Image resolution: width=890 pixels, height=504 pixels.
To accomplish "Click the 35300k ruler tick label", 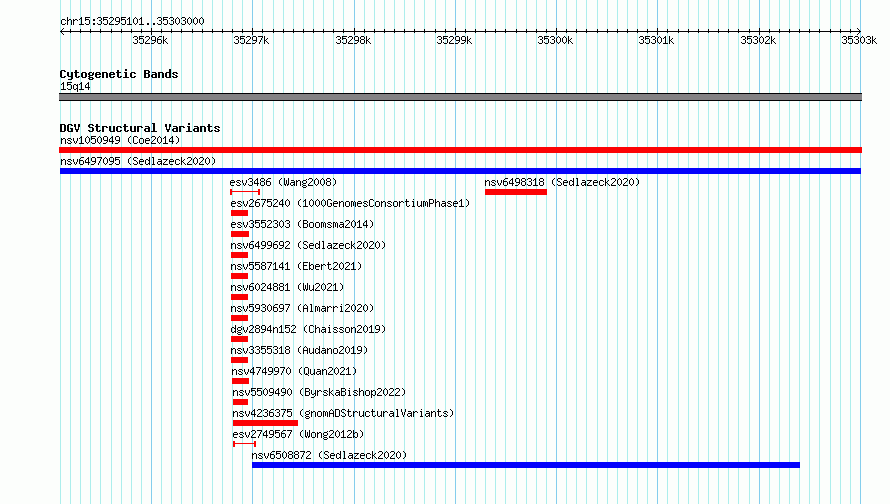I will pyautogui.click(x=555, y=40).
